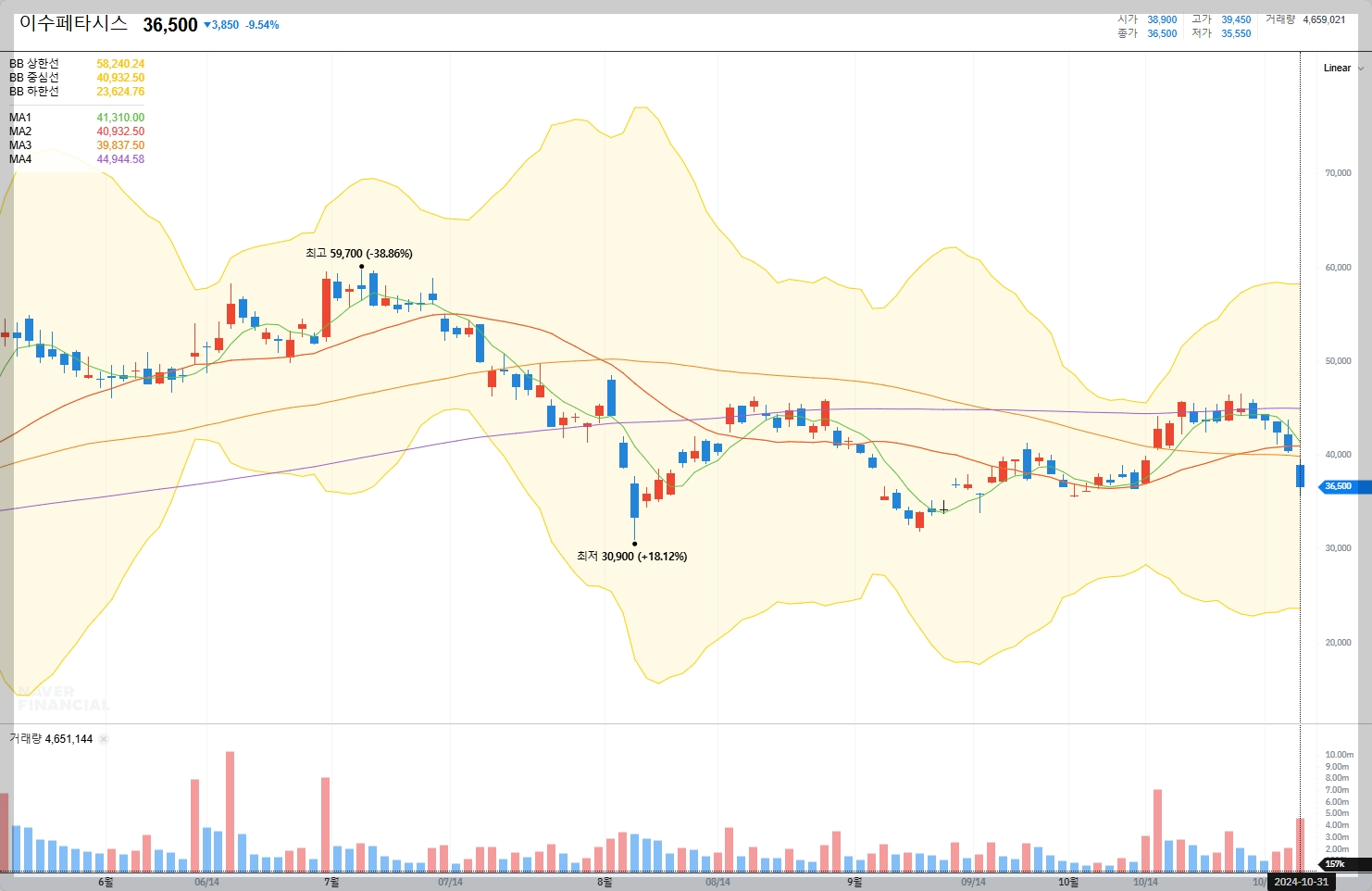Click the 6월 label on the time axis
1372x891 pixels.
[106, 882]
